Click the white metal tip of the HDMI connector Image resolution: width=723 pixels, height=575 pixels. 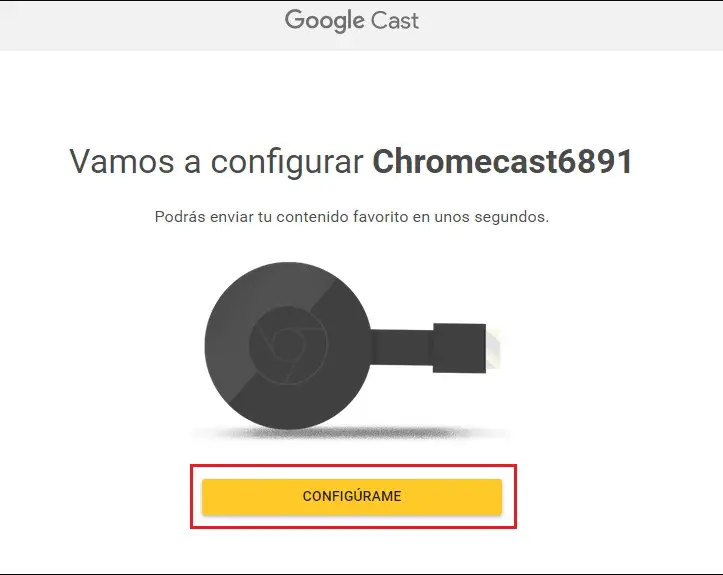[493, 349]
